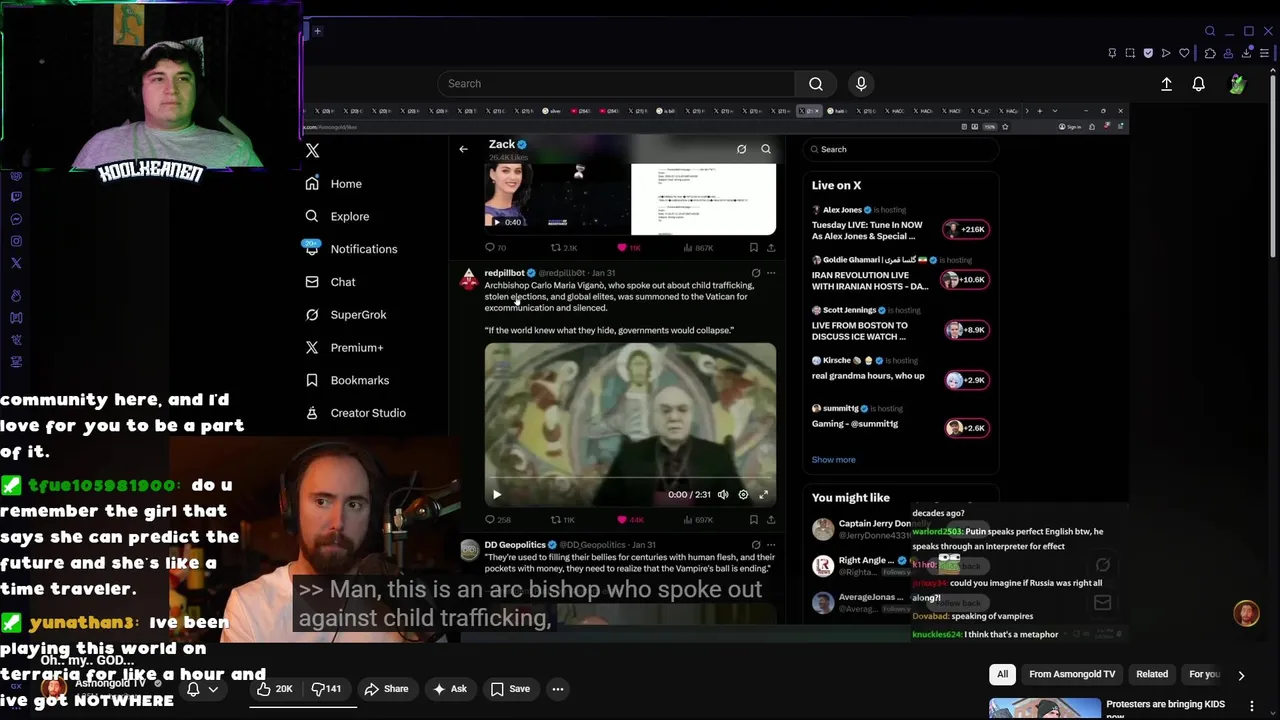The width and height of the screenshot is (1280, 720).
Task: Open Notifications in the X navigation
Action: tap(351, 249)
